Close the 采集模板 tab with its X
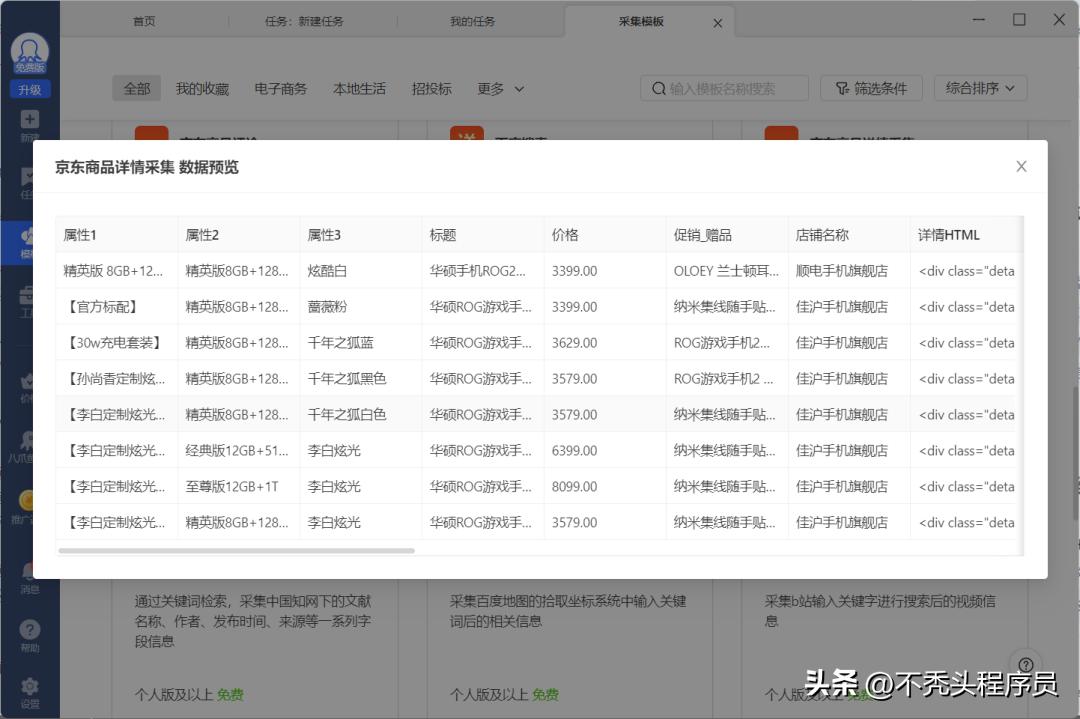This screenshot has height=719, width=1080. click(717, 23)
